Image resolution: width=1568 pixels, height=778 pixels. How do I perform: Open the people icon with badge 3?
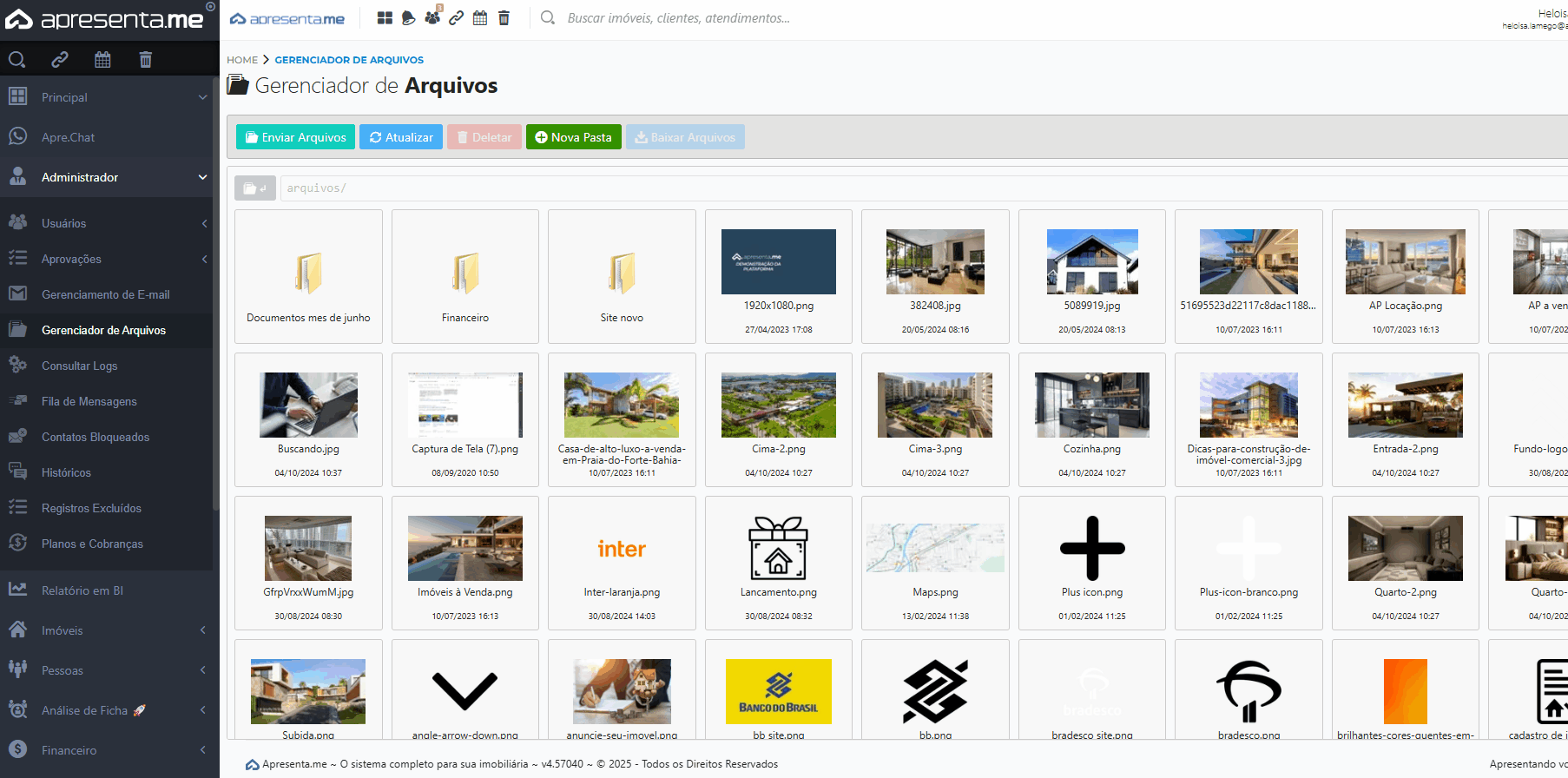tap(432, 17)
